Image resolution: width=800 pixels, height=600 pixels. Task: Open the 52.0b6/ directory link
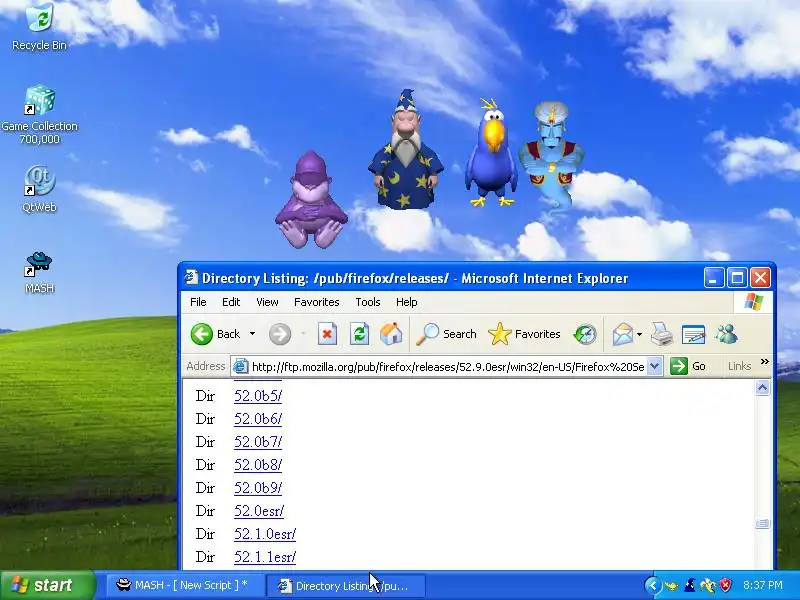tap(258, 419)
